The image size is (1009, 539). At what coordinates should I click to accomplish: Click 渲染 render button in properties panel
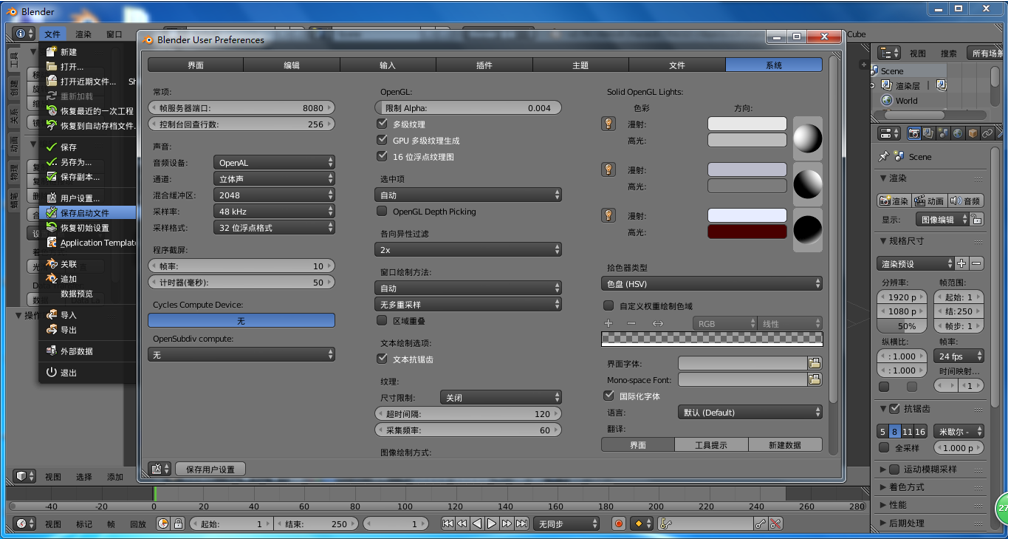pos(893,201)
